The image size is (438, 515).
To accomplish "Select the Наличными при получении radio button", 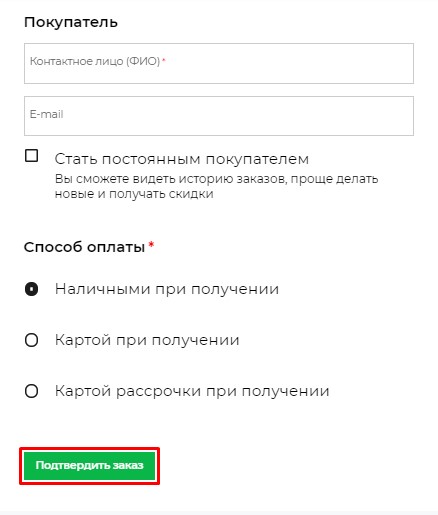I will (31, 289).
